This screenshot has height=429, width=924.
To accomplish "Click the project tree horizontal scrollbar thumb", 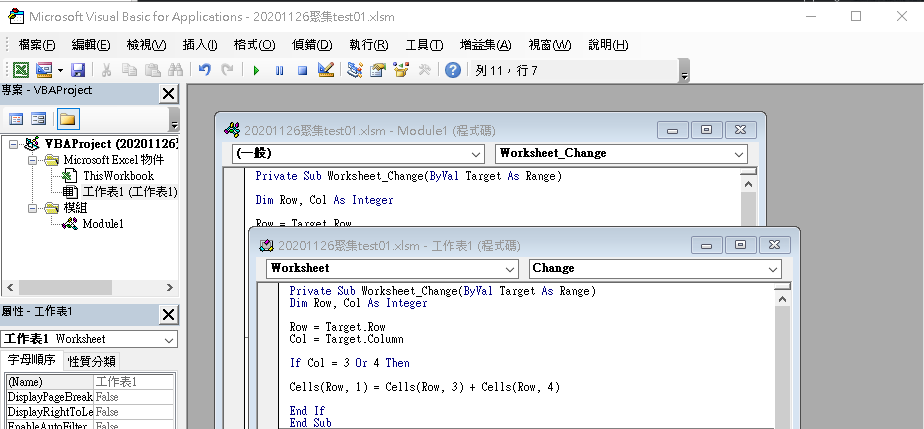I will point(65,288).
